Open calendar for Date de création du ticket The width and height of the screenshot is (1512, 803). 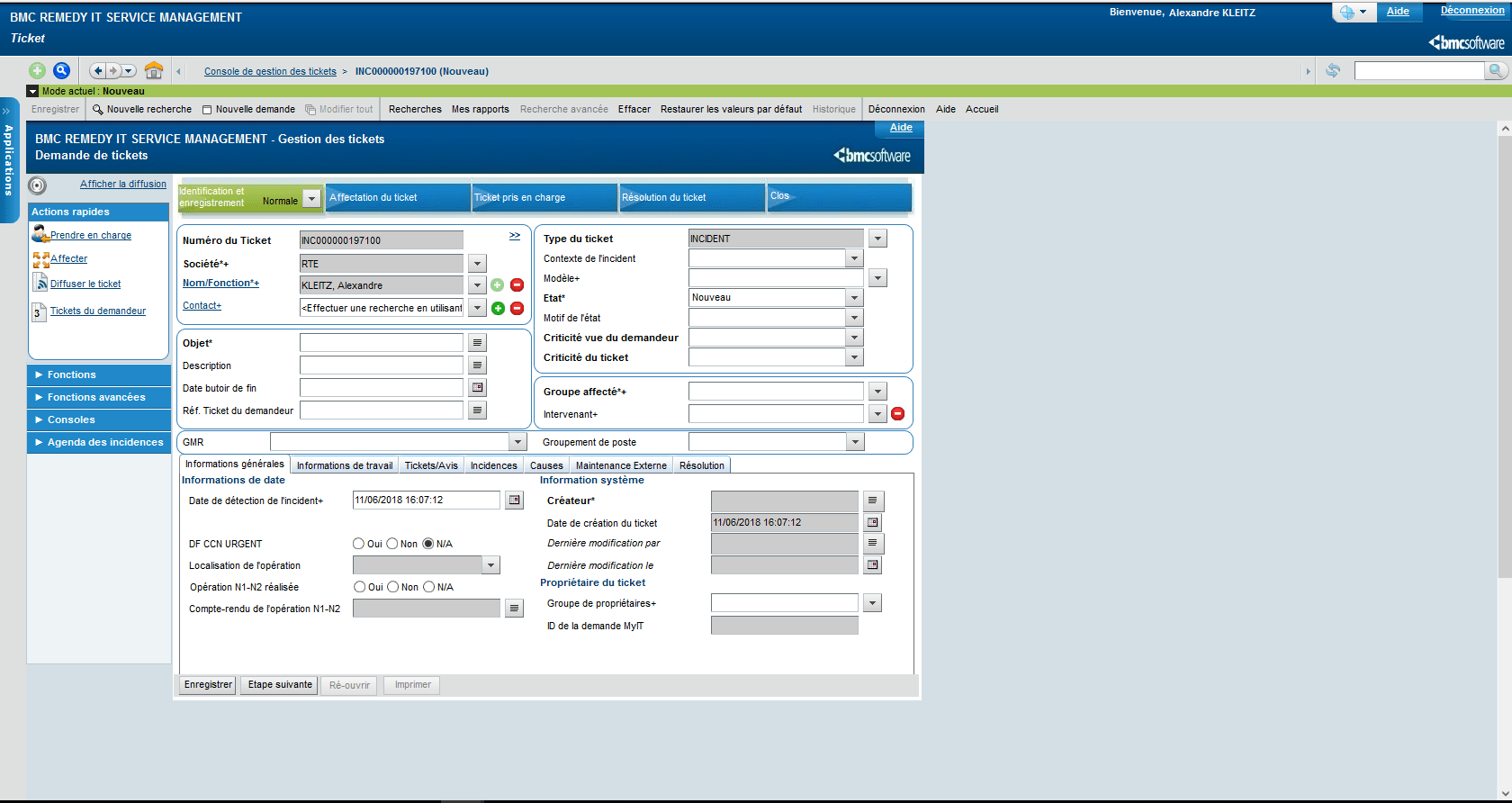tap(873, 522)
